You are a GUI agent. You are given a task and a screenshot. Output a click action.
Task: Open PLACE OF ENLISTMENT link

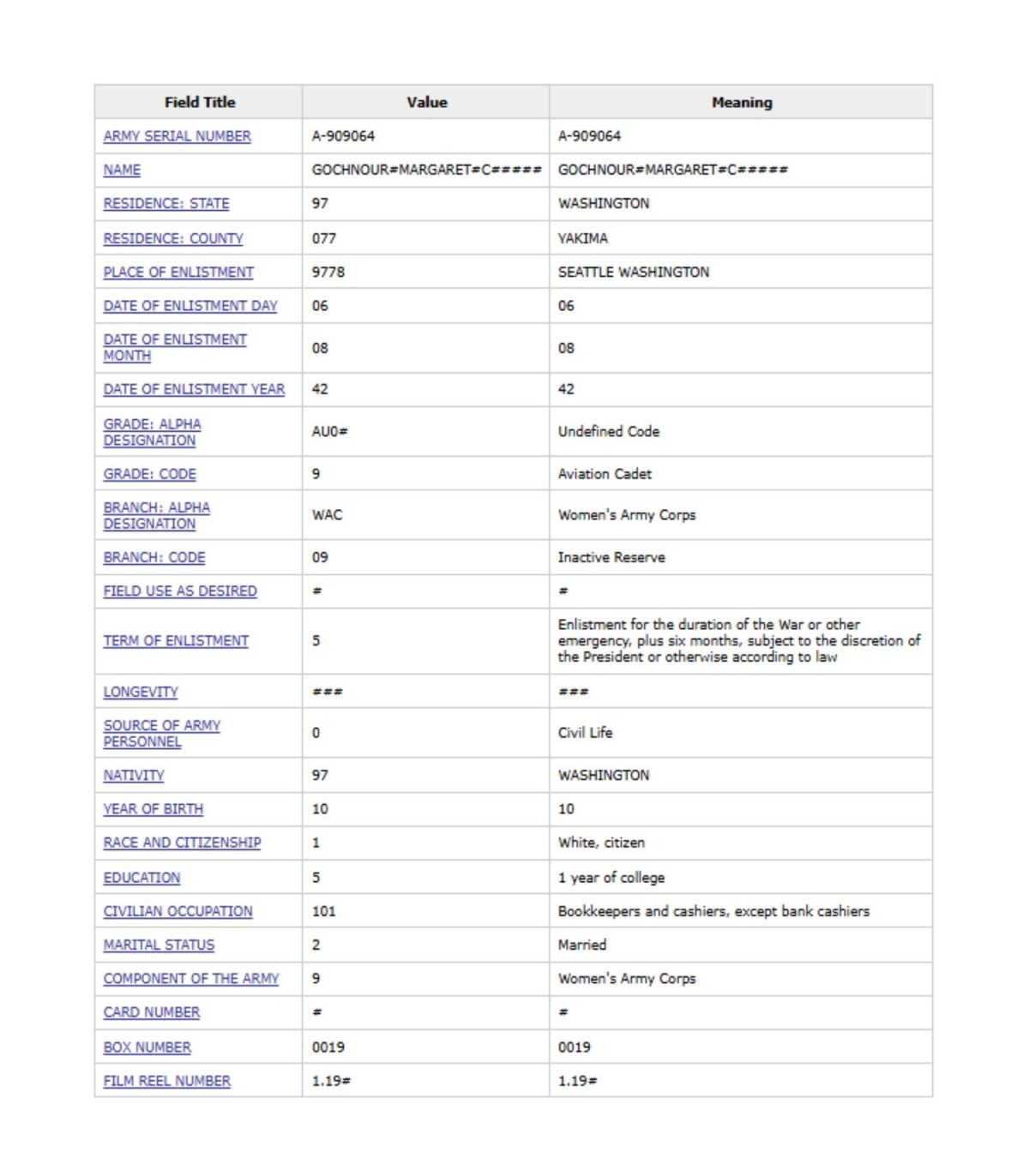(x=178, y=272)
